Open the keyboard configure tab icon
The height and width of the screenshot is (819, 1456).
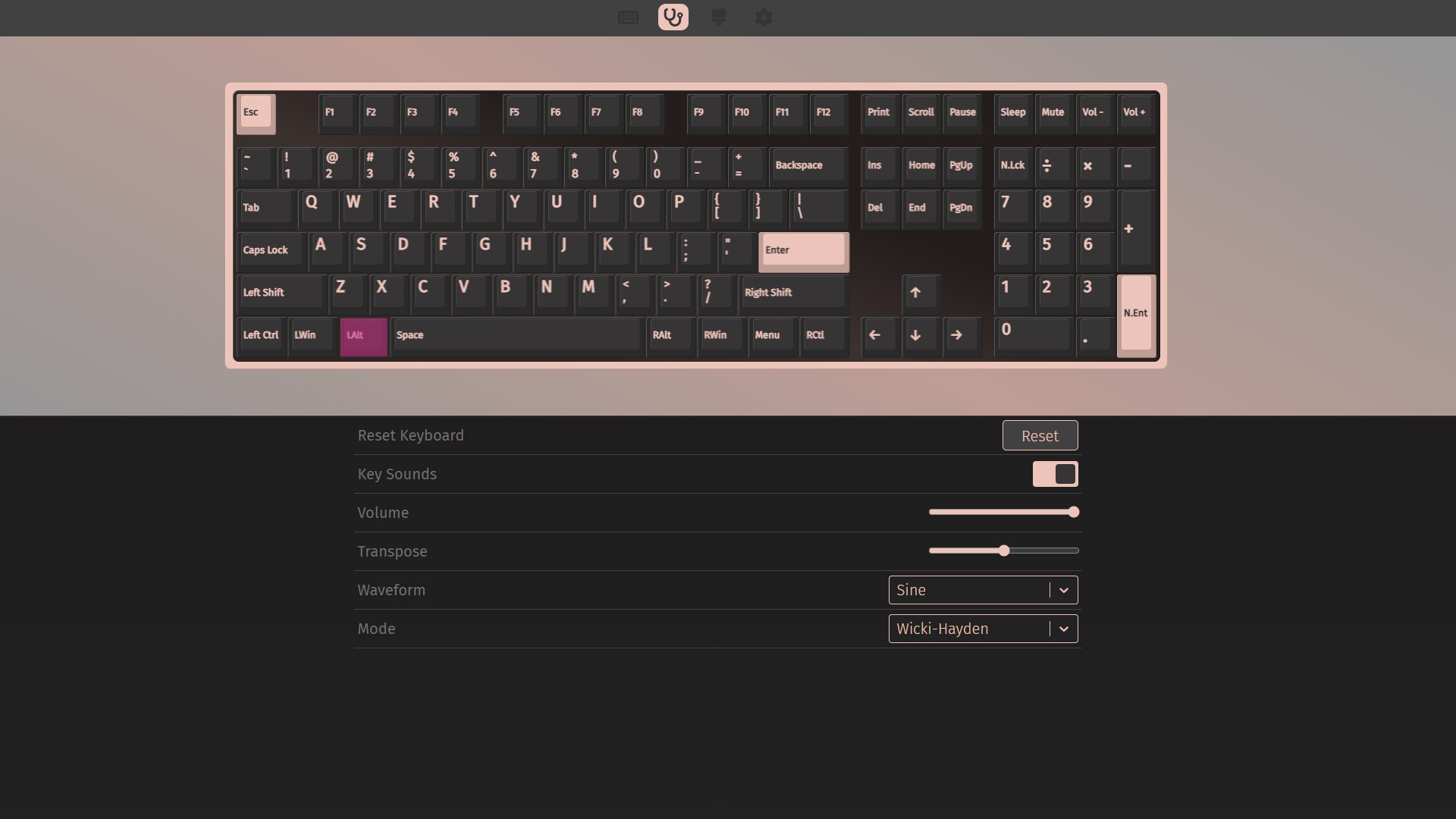pyautogui.click(x=628, y=17)
